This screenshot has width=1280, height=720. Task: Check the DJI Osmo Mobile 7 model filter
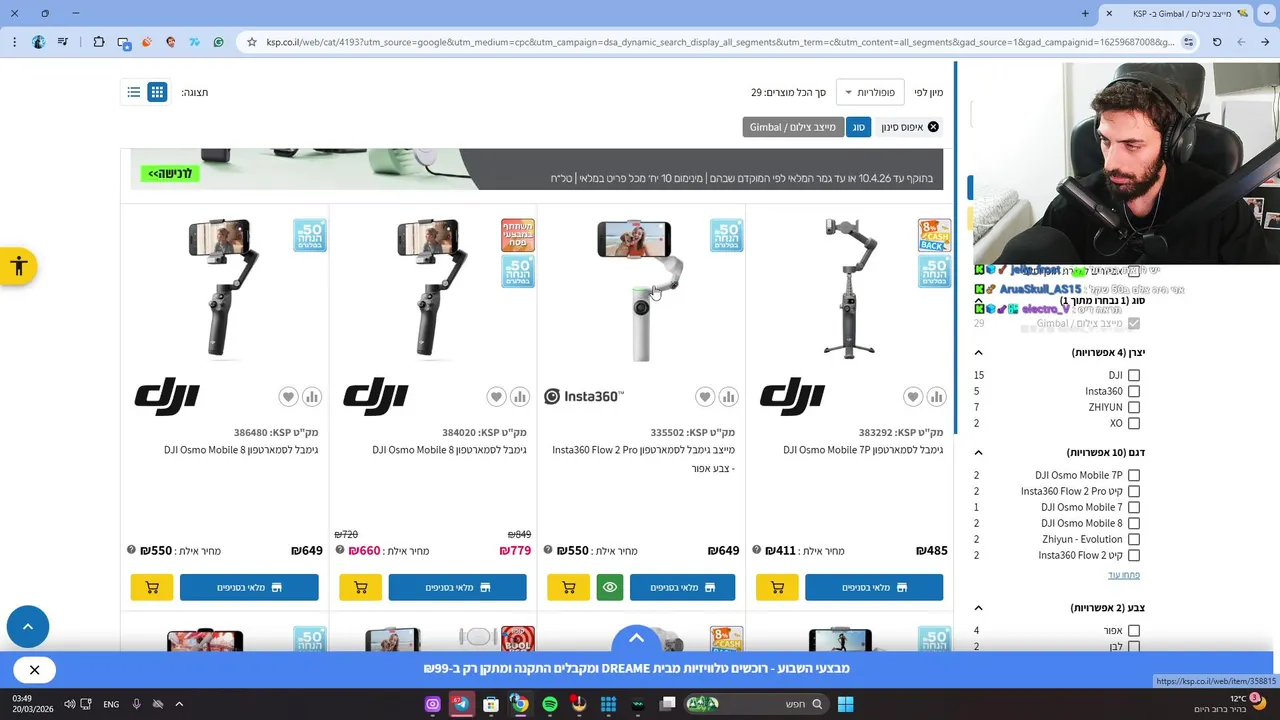(1134, 507)
